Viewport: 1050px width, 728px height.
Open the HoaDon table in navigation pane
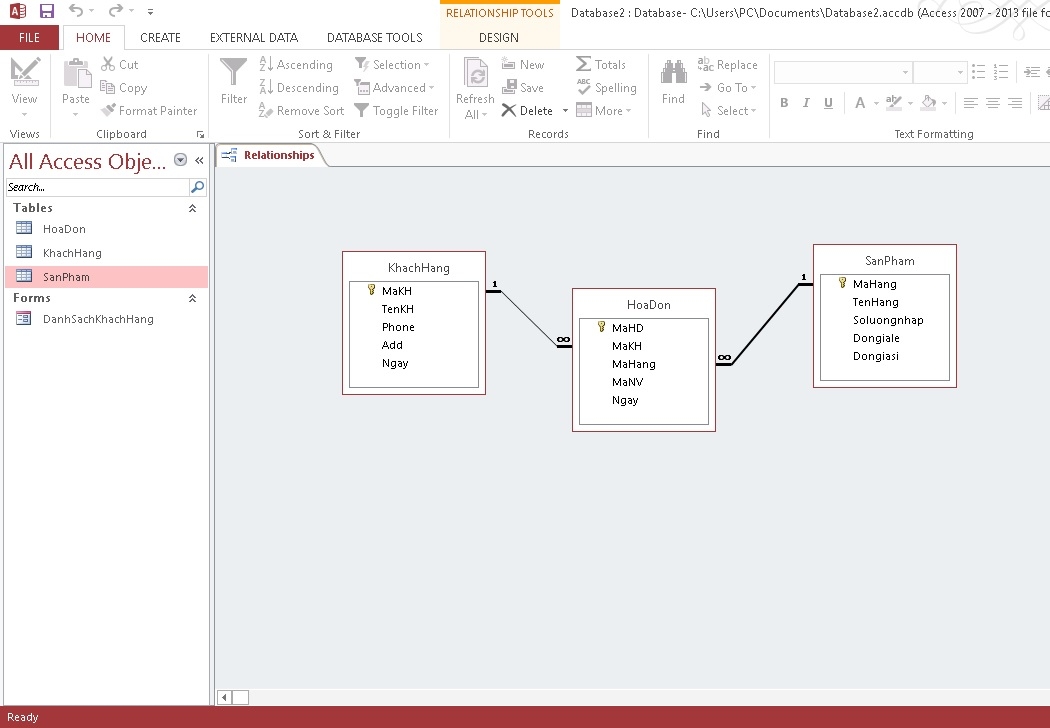(64, 229)
